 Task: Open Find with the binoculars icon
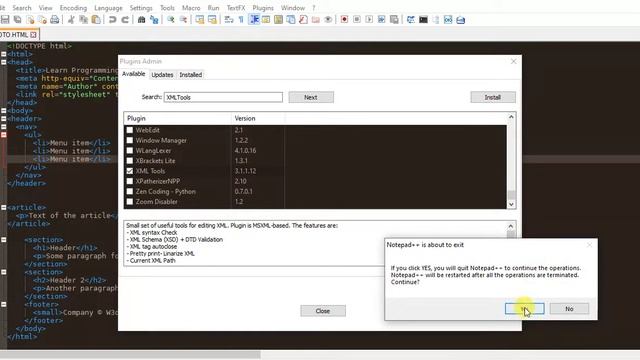tap(142, 20)
